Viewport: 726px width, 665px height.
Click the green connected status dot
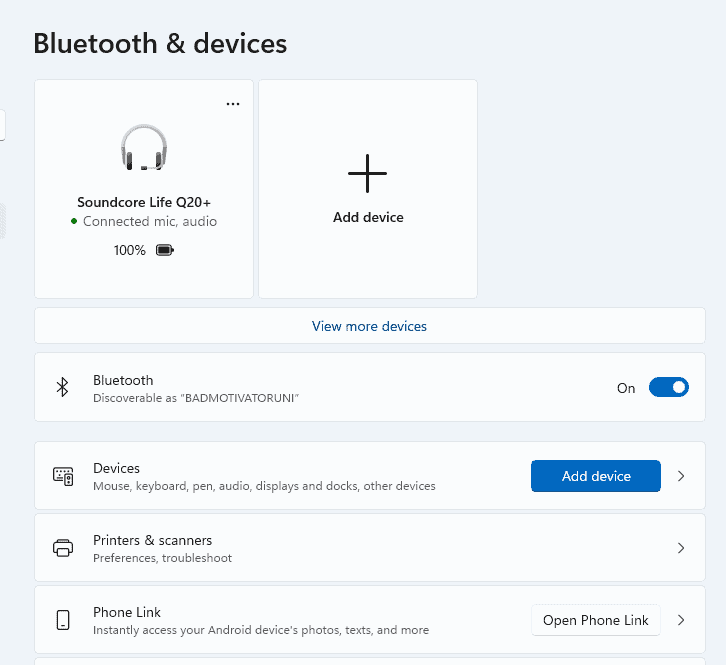pyautogui.click(x=74, y=221)
